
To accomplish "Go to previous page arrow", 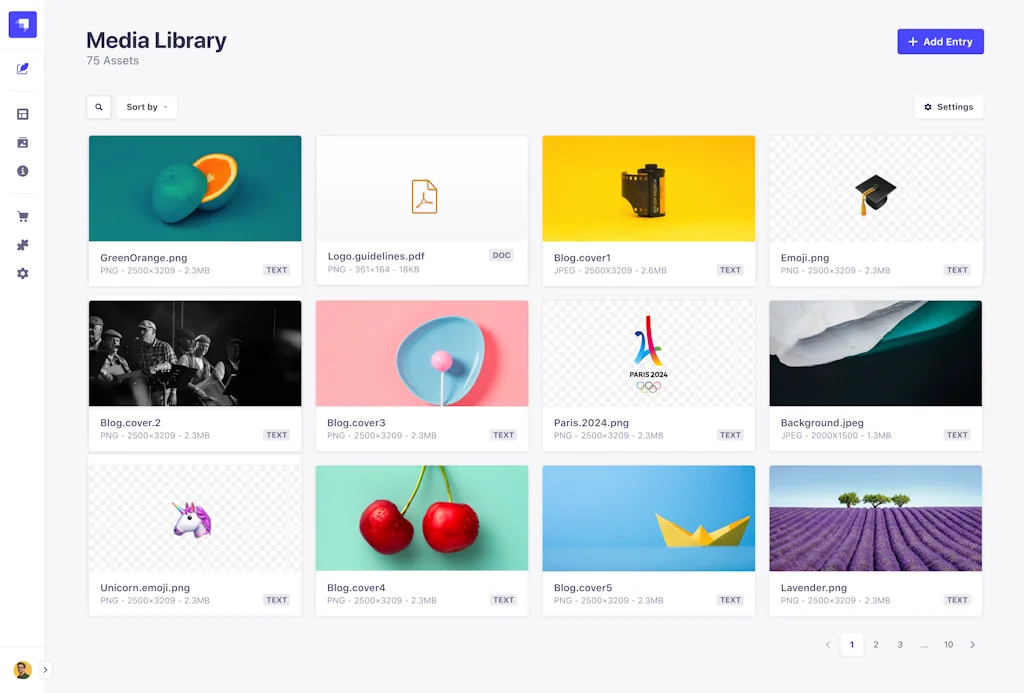I will tap(827, 645).
